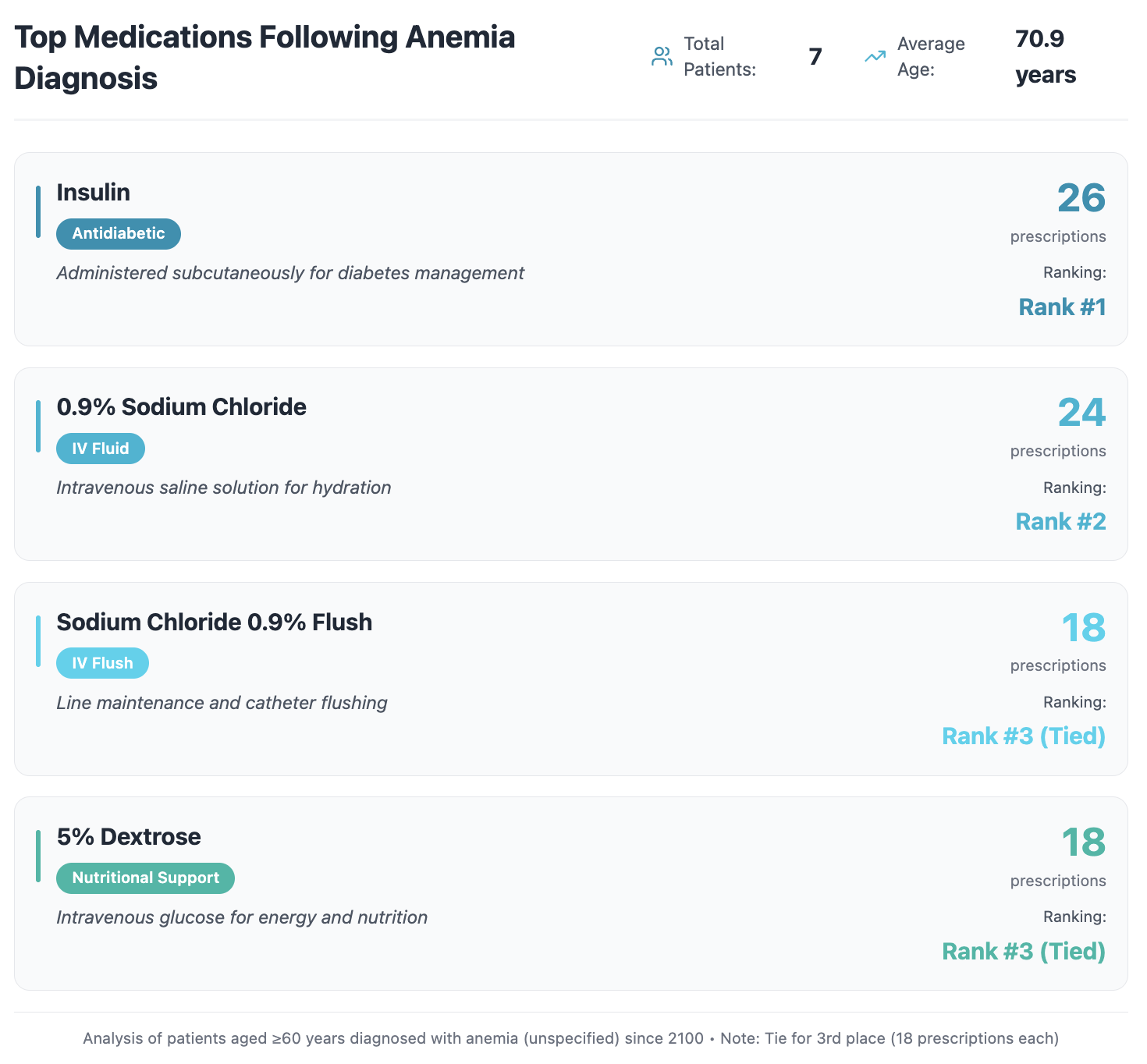Click the 70.9 years average age value
This screenshot has width=1147, height=1064.
[1046, 56]
